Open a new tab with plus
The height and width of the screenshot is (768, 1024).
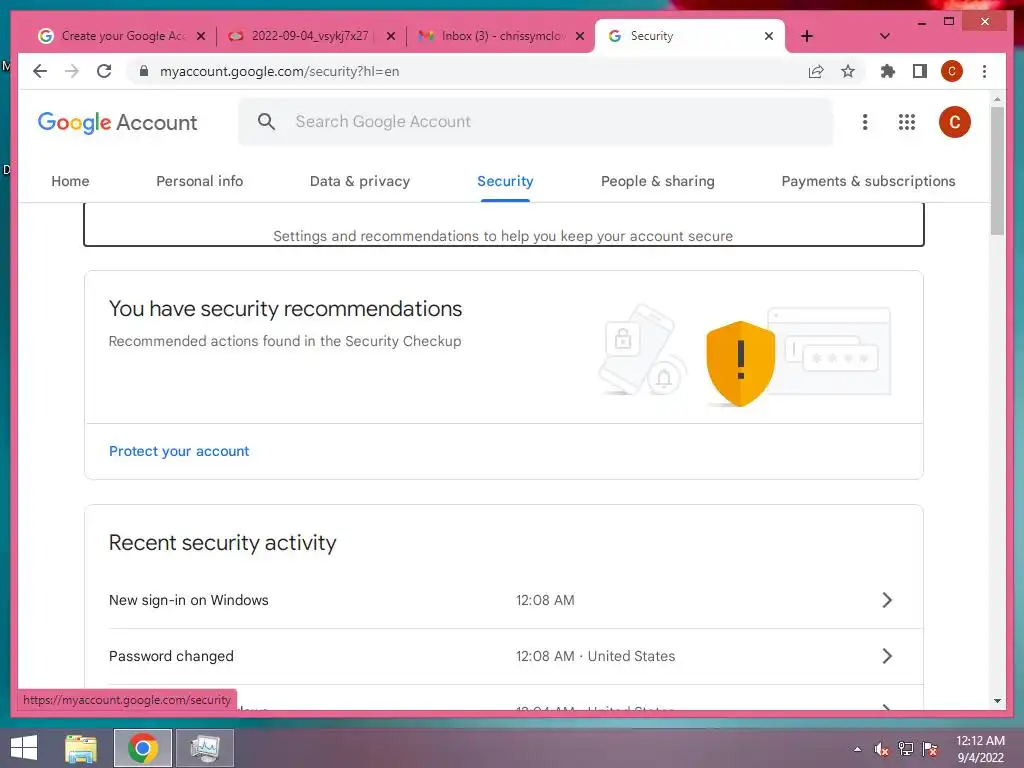(x=807, y=36)
